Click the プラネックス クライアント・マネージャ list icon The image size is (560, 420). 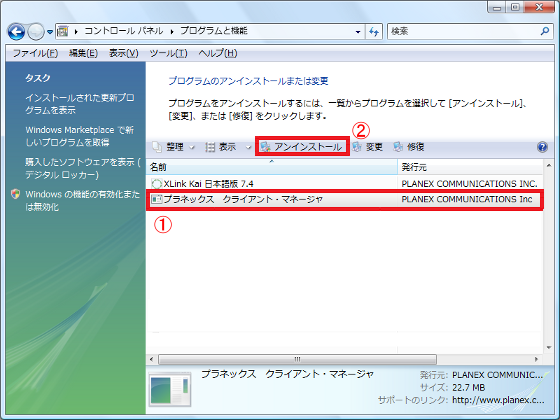tap(156, 199)
